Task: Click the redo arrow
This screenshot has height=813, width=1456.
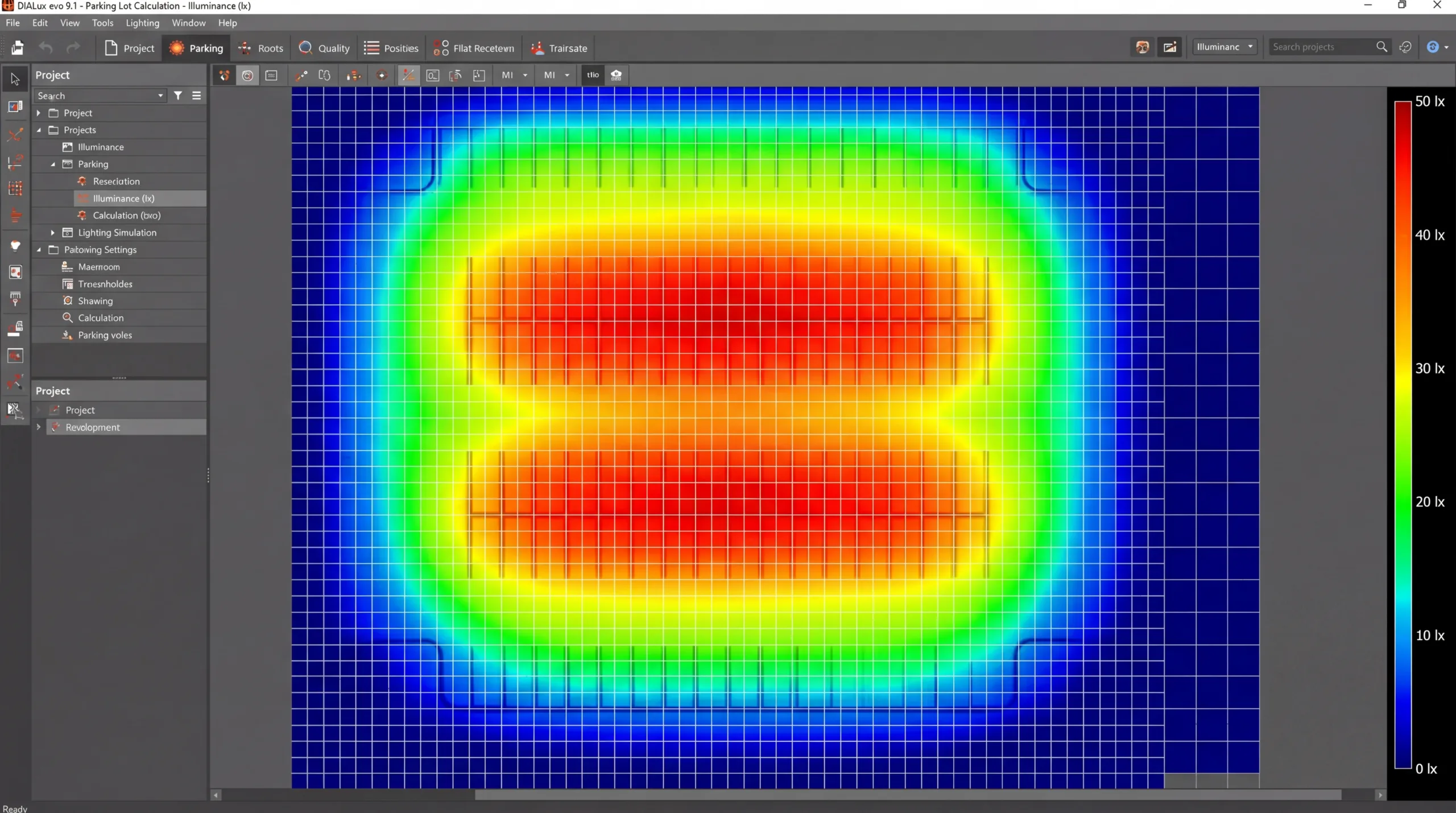Action: coord(73,48)
